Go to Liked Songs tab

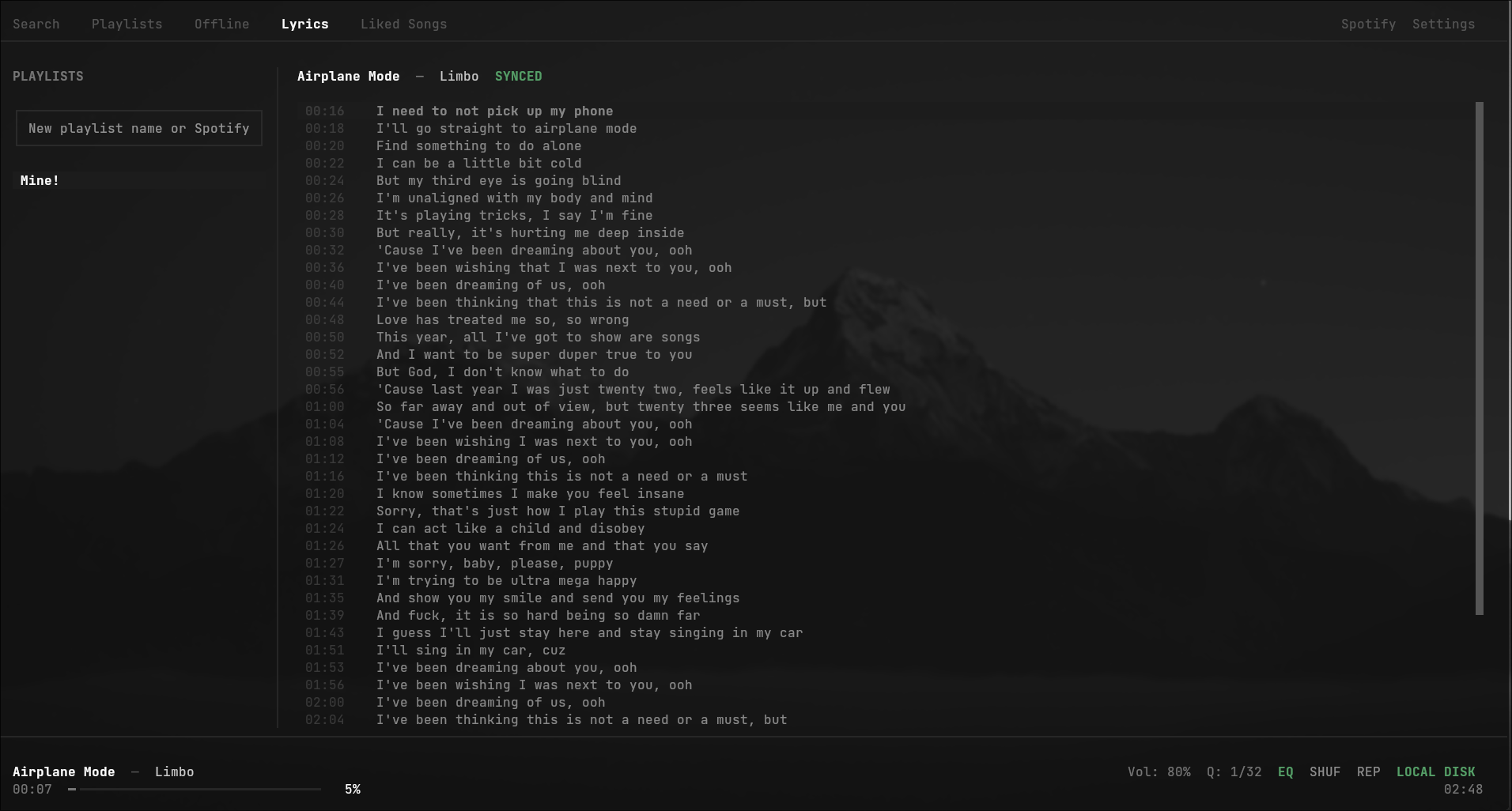click(x=403, y=25)
